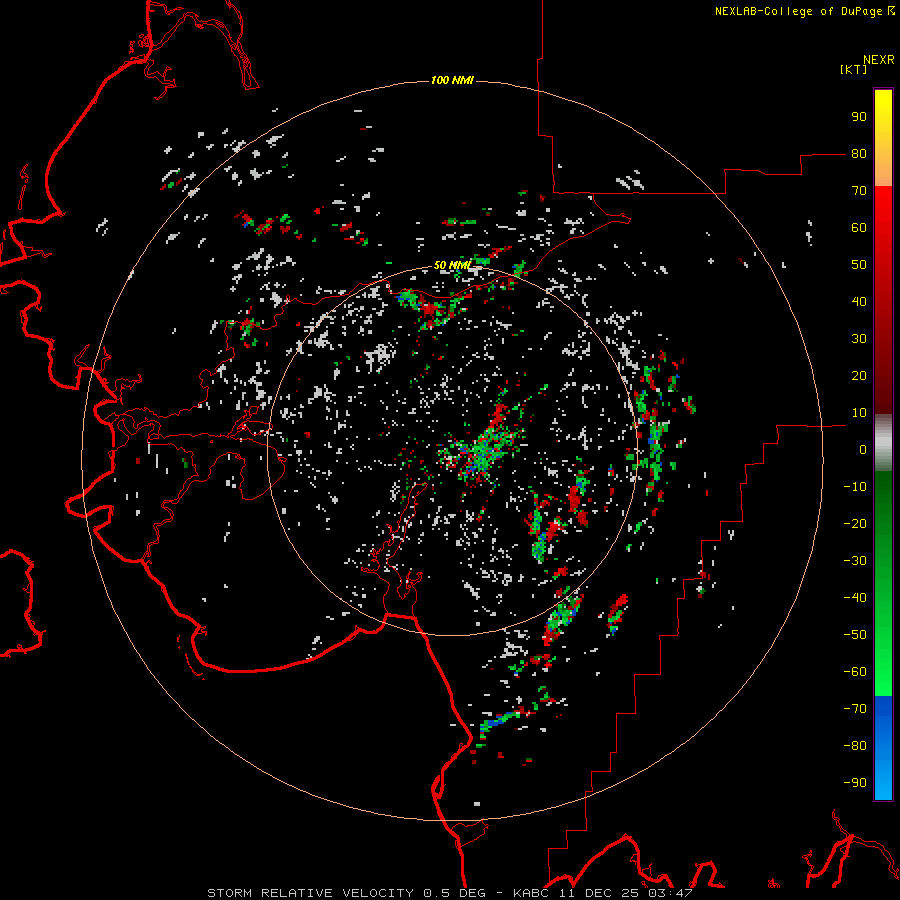The image size is (900, 900).
Task: Click the 70 value on the velocity scale
Action: pos(859,191)
